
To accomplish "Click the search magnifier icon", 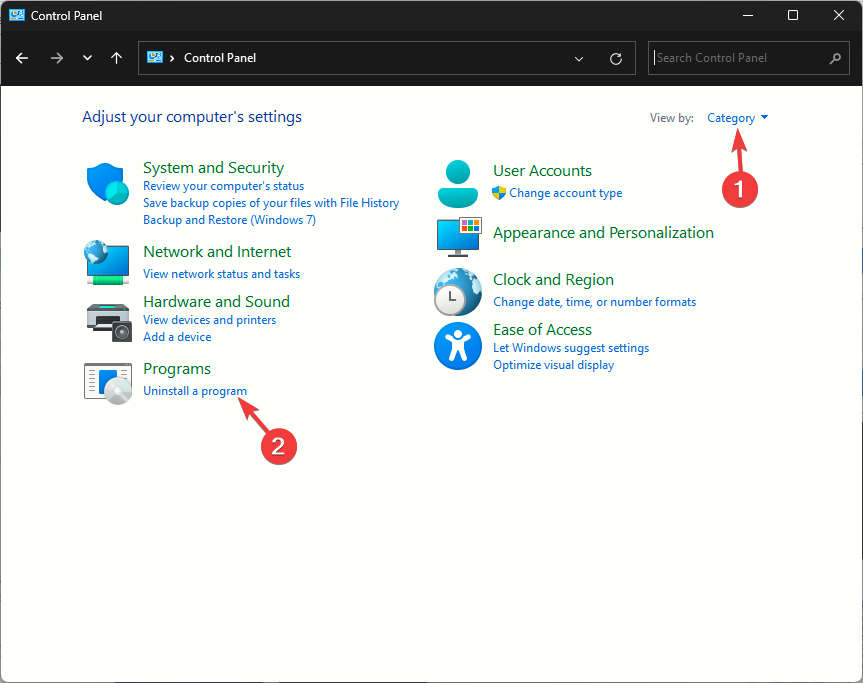I will pos(835,58).
